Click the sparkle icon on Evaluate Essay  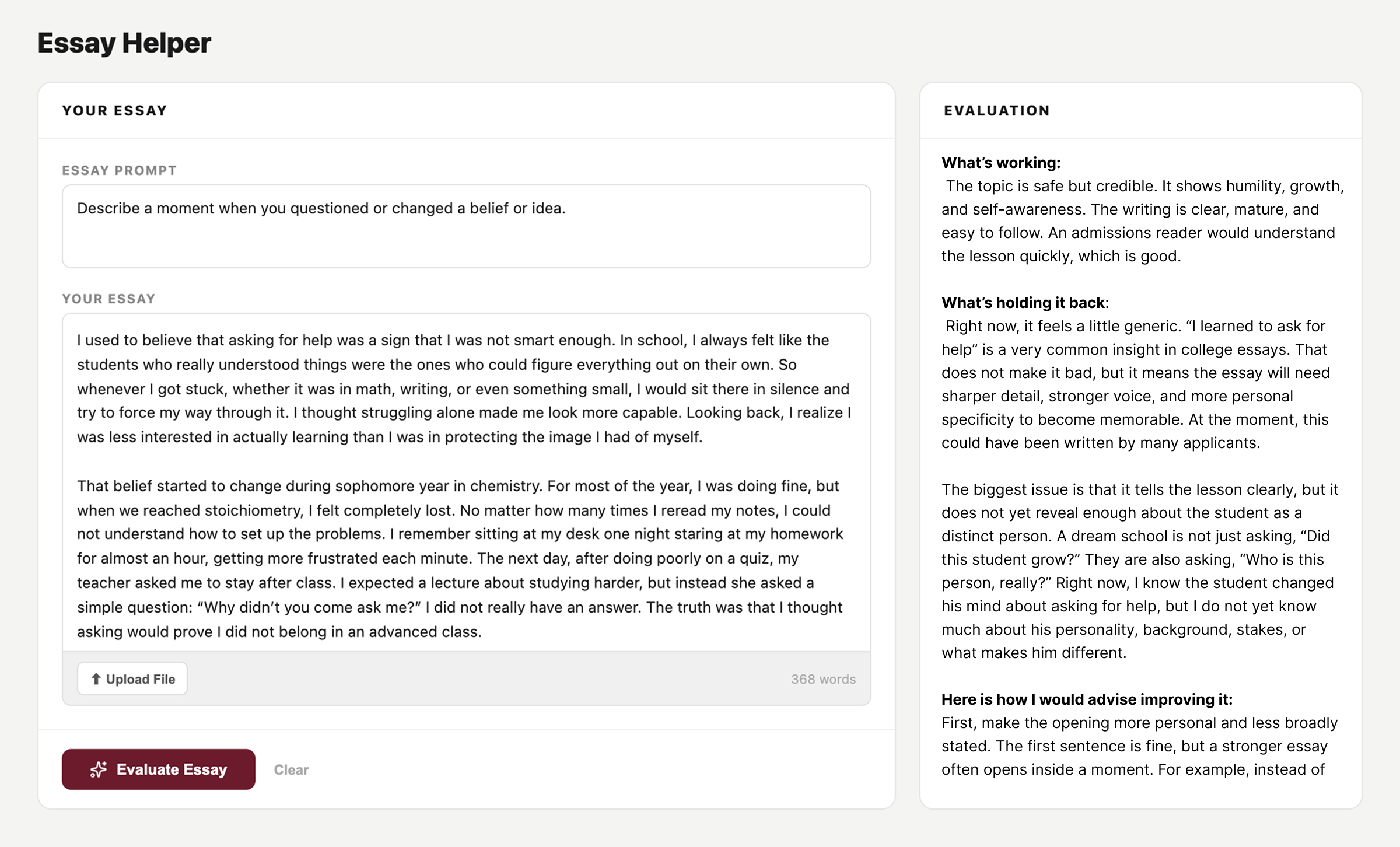pyautogui.click(x=99, y=769)
